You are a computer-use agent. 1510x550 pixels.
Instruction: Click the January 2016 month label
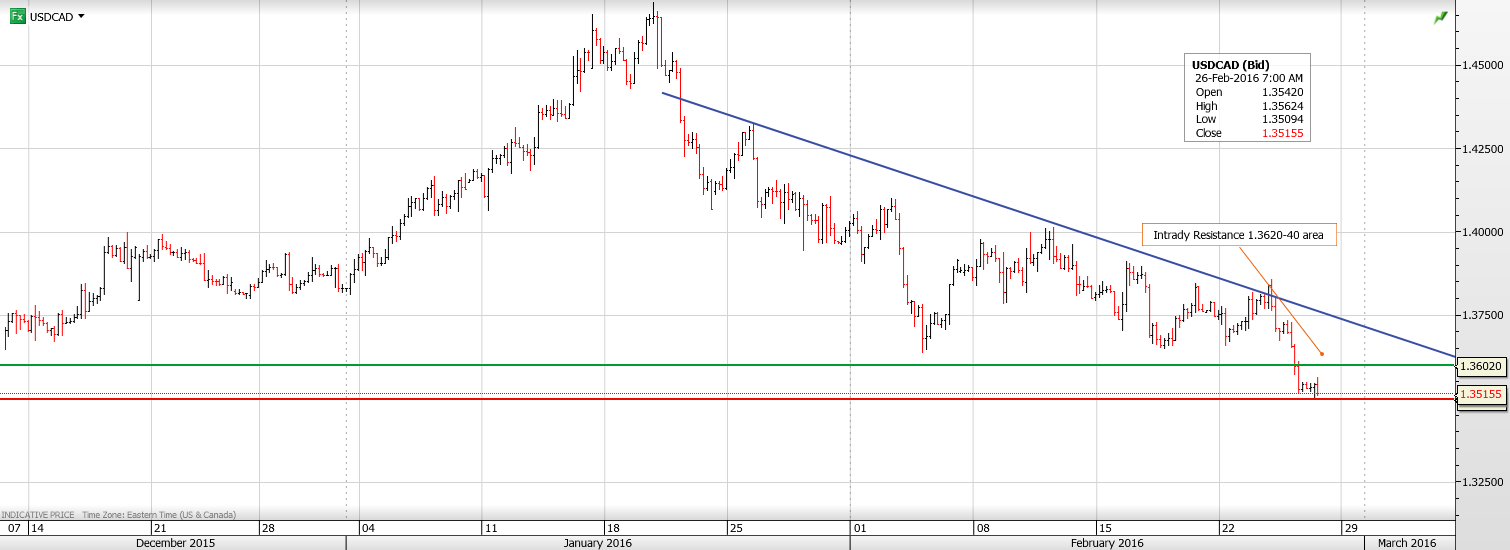pos(597,543)
